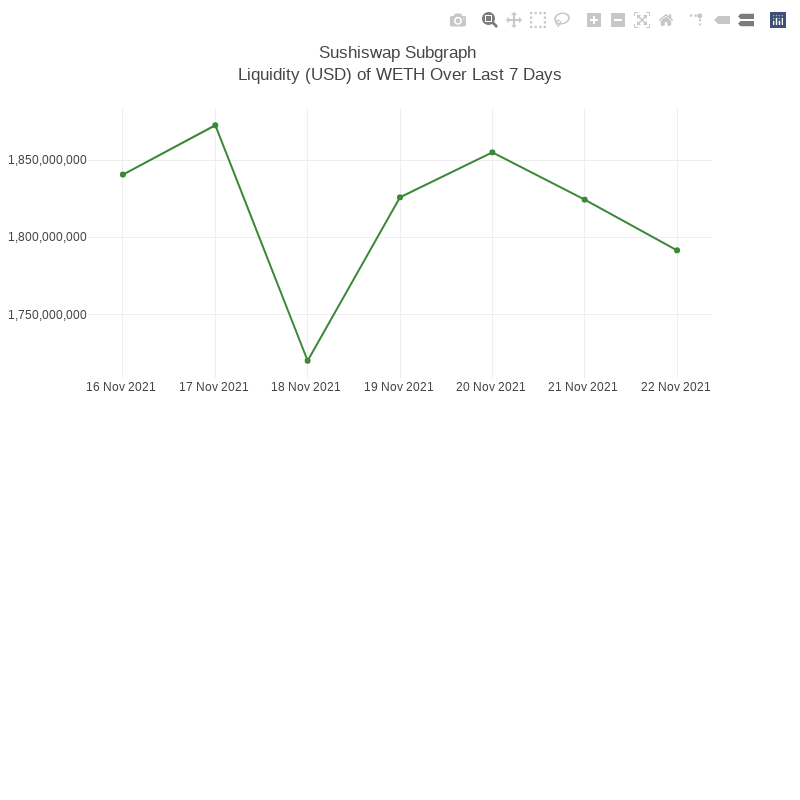Click the 22 Nov 2021 data point

[x=677, y=251]
